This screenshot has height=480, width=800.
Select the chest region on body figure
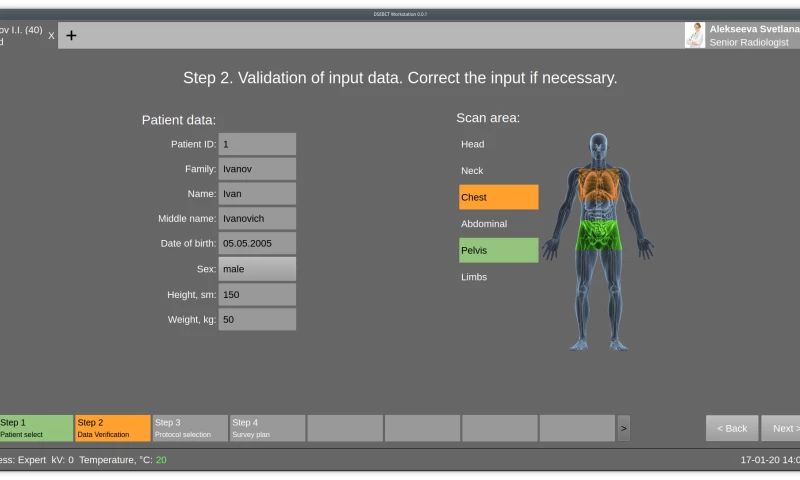(598, 185)
